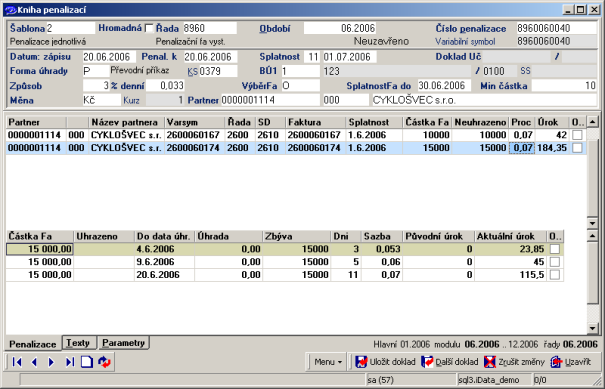
Task: Click the refresh data icon
Action: pos(104,362)
